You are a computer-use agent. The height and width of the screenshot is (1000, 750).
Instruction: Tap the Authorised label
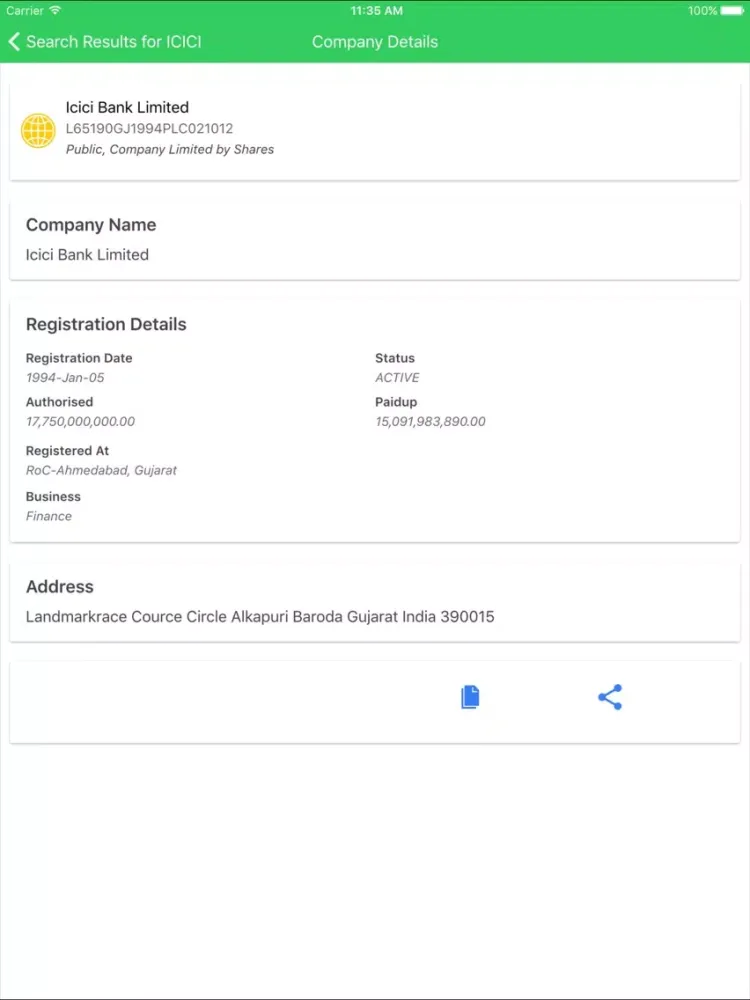pyautogui.click(x=59, y=402)
